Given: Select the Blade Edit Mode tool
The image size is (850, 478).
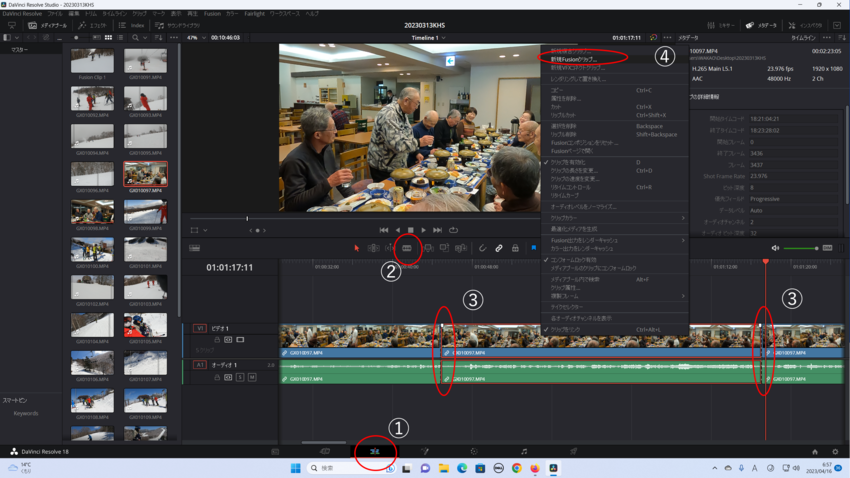Looking at the screenshot, I should click(407, 248).
